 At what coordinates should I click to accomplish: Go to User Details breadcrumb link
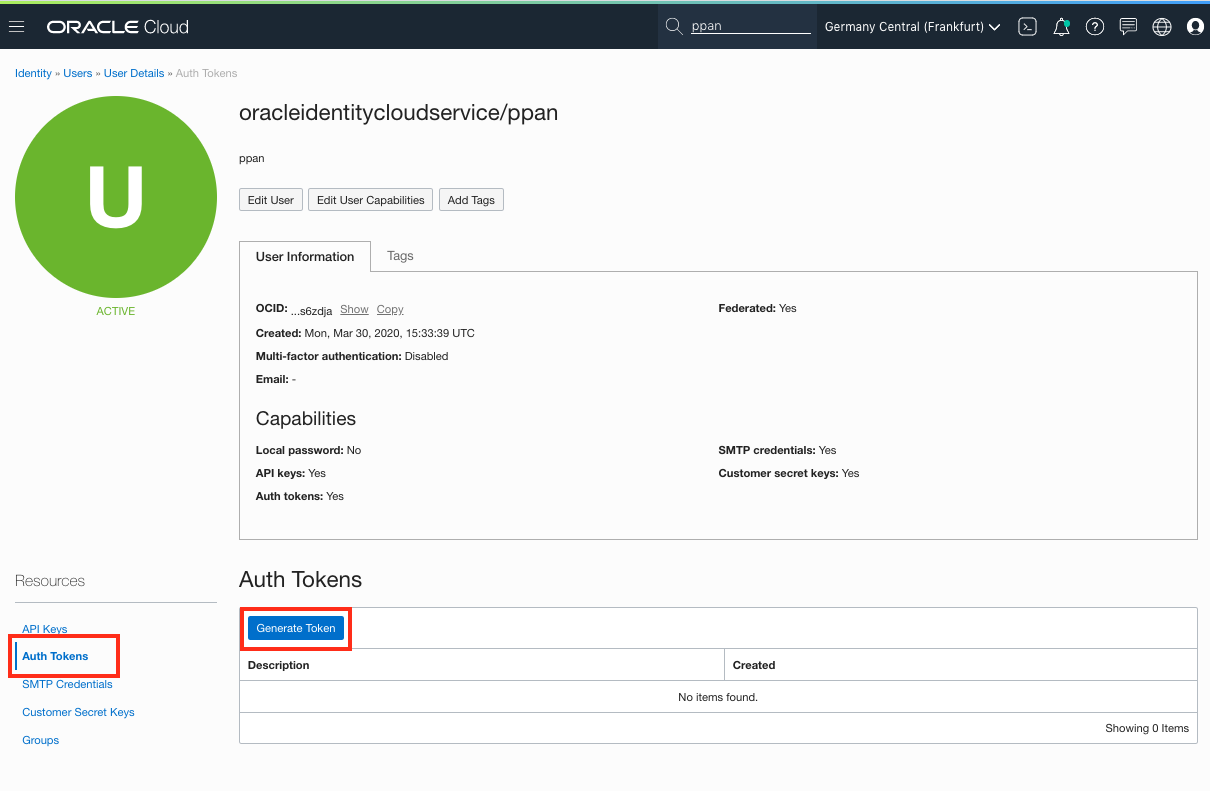tap(134, 73)
